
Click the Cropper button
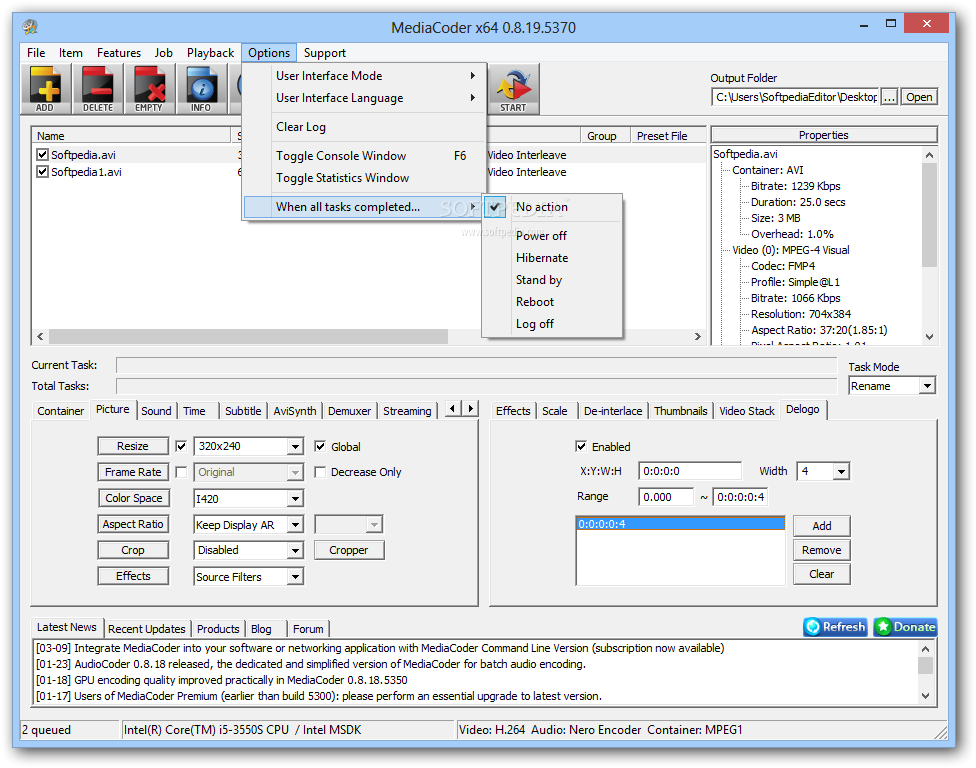point(349,550)
